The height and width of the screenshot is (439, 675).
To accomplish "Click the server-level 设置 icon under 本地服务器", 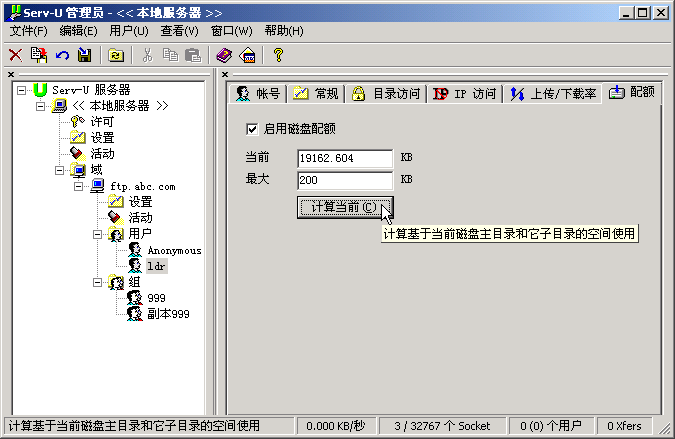I will (x=77, y=137).
